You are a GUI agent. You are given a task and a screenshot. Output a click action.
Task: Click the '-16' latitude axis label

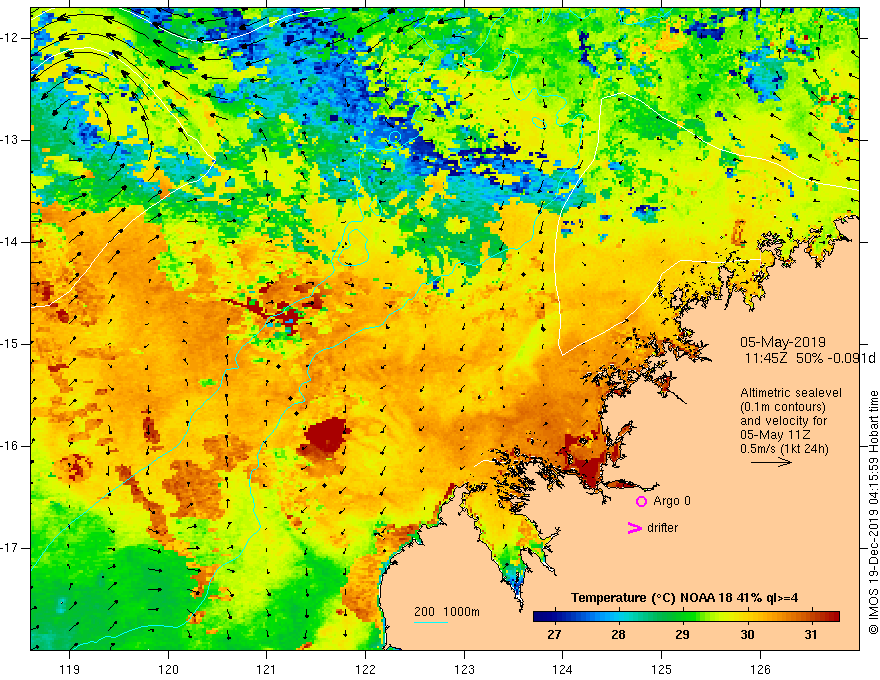tap(11, 446)
